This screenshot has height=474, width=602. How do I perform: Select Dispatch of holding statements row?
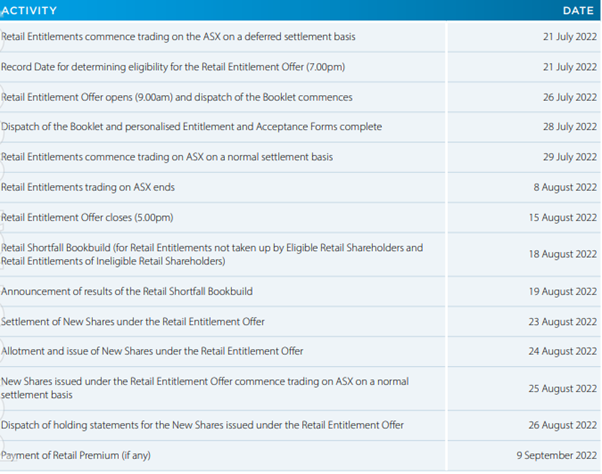202,425
